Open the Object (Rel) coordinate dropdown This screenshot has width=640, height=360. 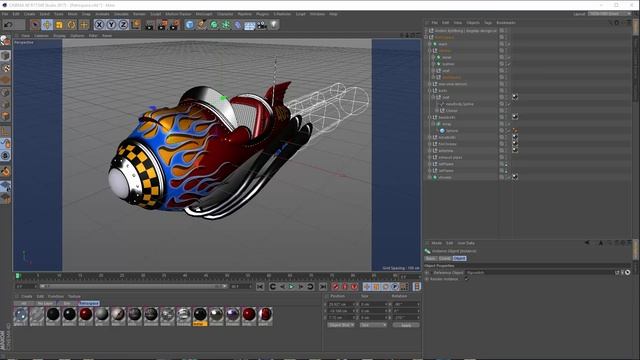coord(341,325)
